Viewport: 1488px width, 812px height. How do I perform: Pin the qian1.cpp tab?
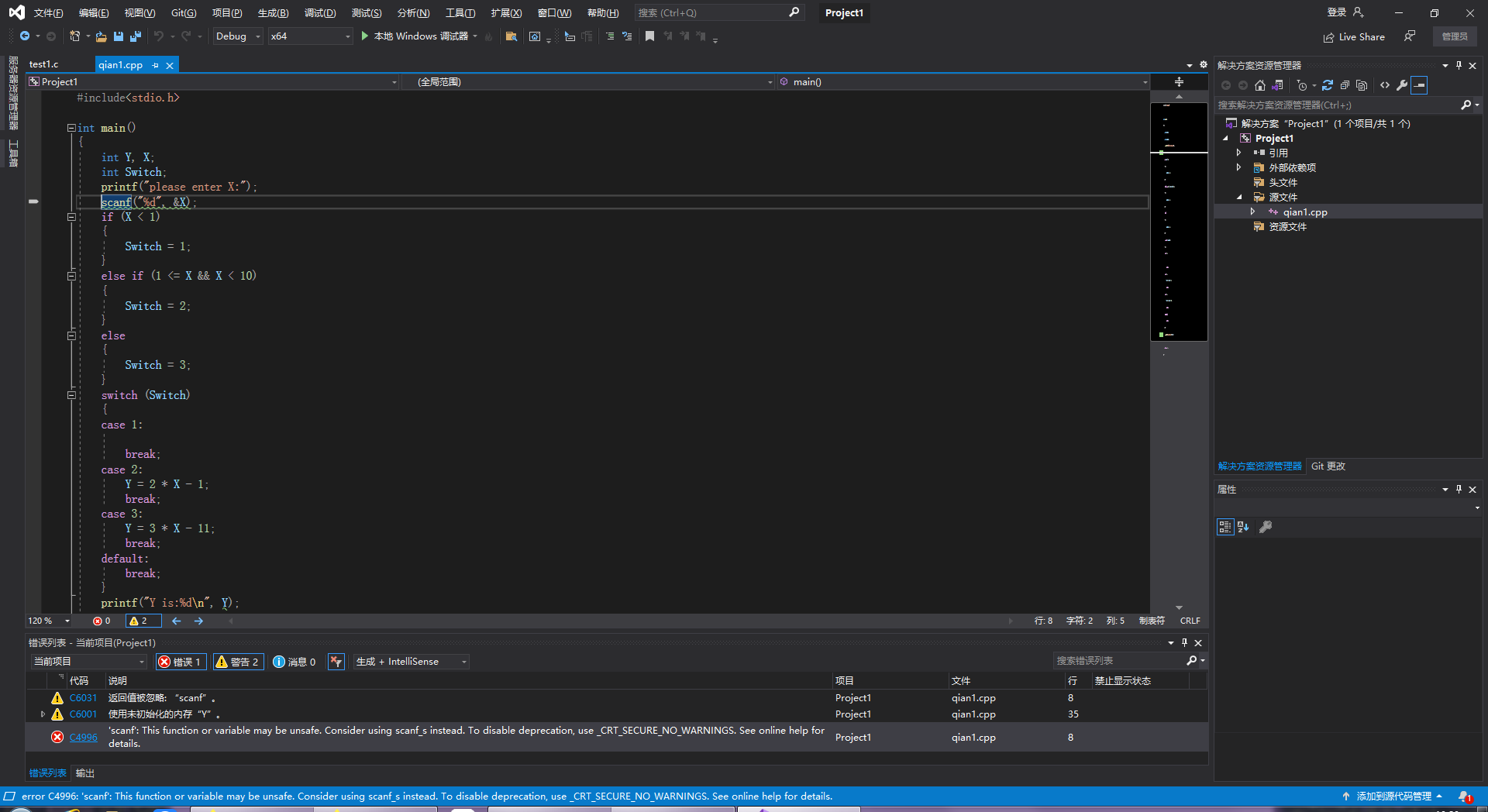pyautogui.click(x=155, y=65)
